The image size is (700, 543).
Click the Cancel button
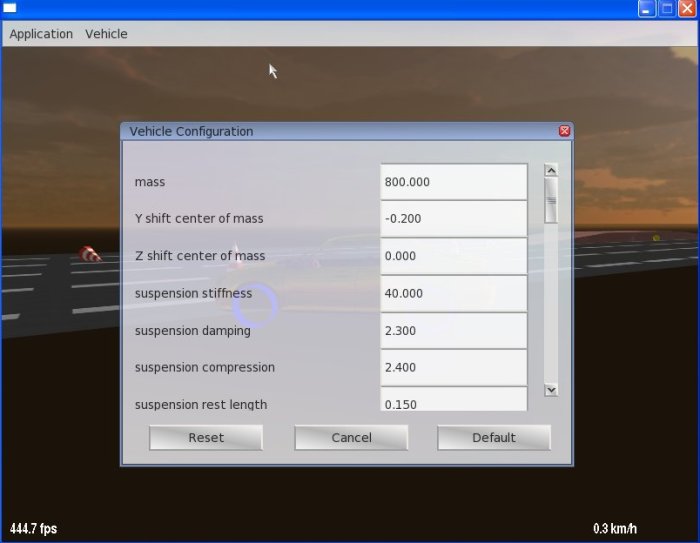click(351, 438)
